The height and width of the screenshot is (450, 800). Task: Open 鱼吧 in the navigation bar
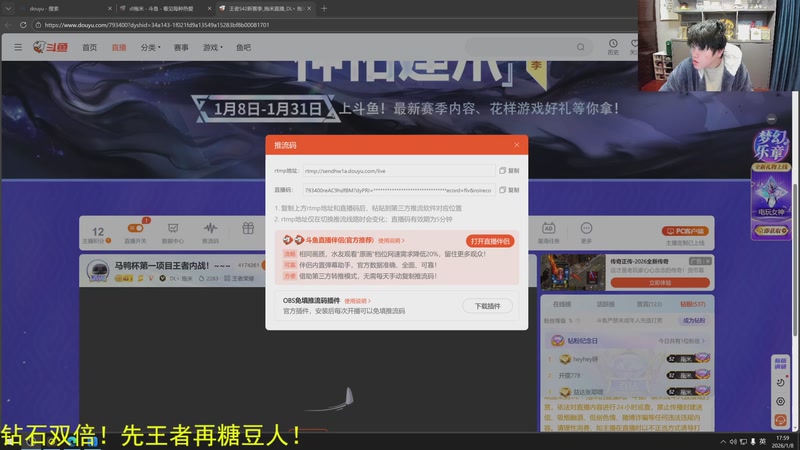pyautogui.click(x=243, y=47)
